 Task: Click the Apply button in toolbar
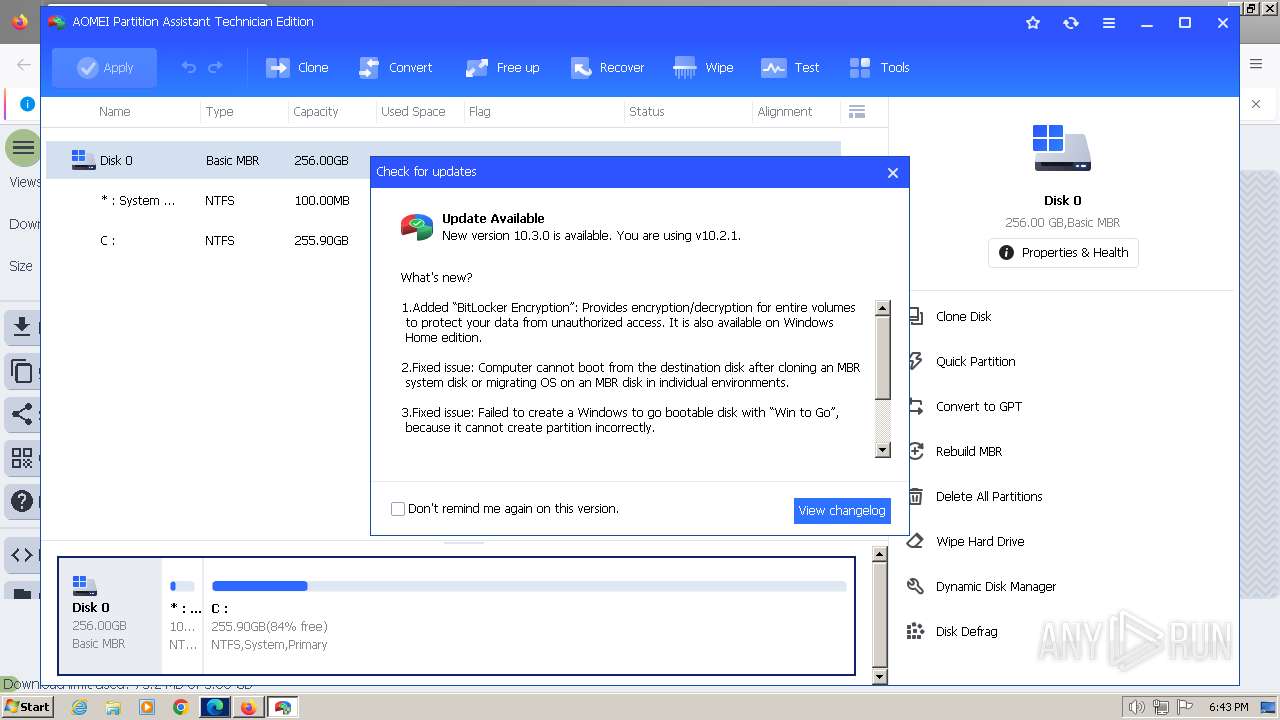pos(105,67)
